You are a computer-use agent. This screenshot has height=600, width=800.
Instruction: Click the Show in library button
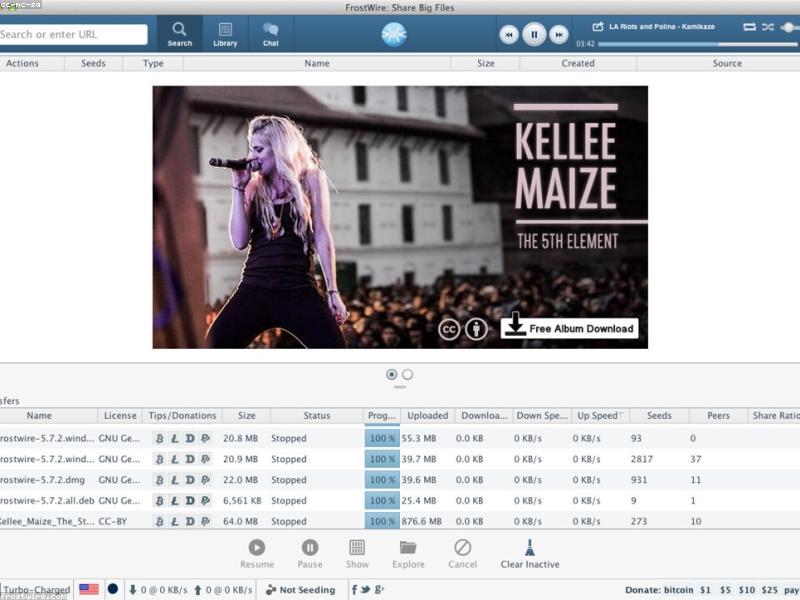click(357, 554)
